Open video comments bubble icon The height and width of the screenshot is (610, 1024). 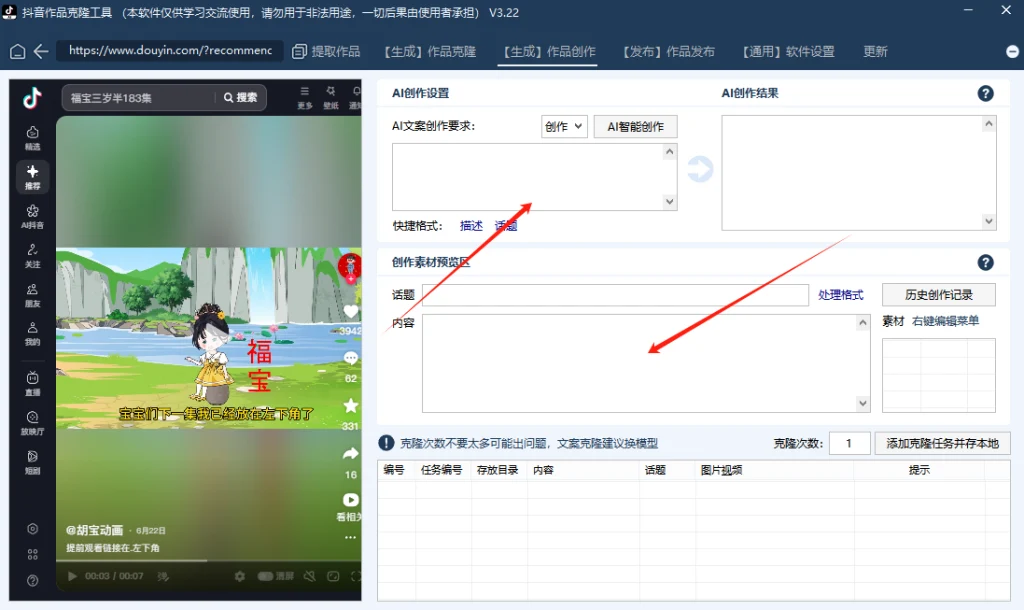click(x=351, y=358)
